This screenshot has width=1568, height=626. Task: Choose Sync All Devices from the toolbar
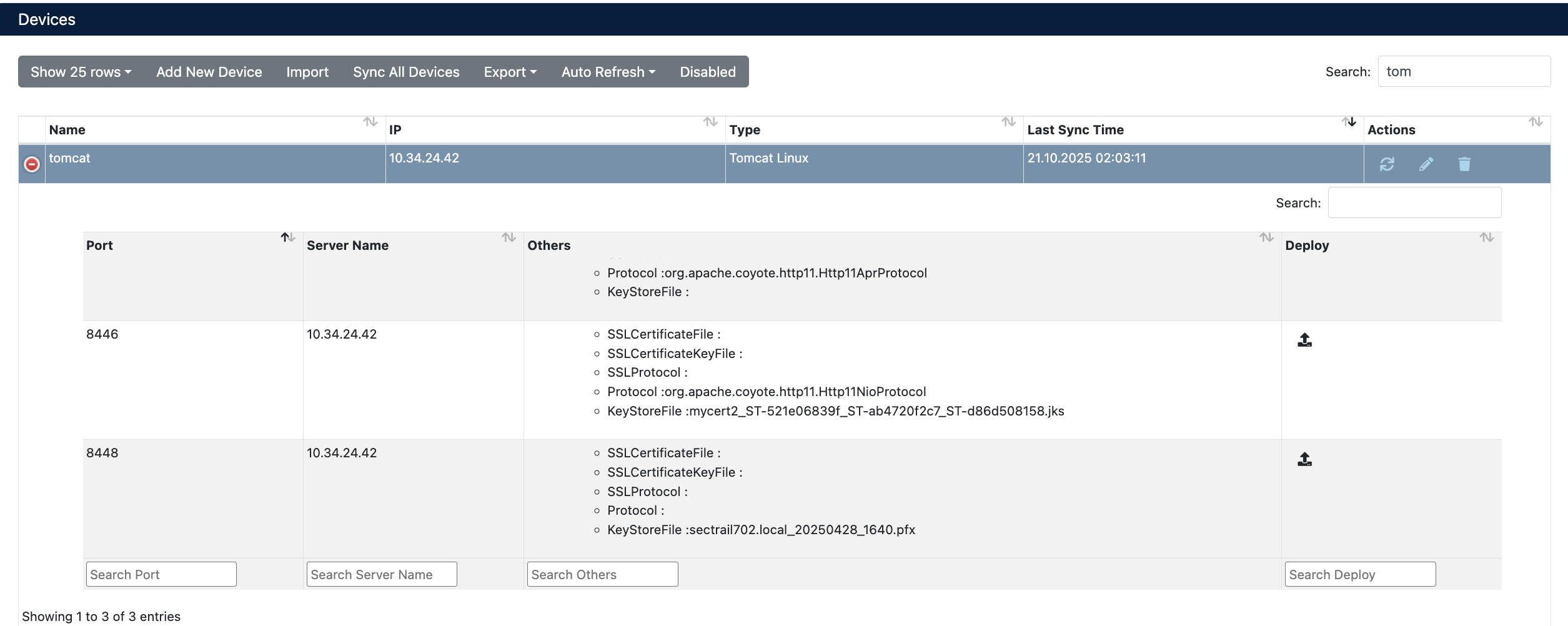[406, 71]
